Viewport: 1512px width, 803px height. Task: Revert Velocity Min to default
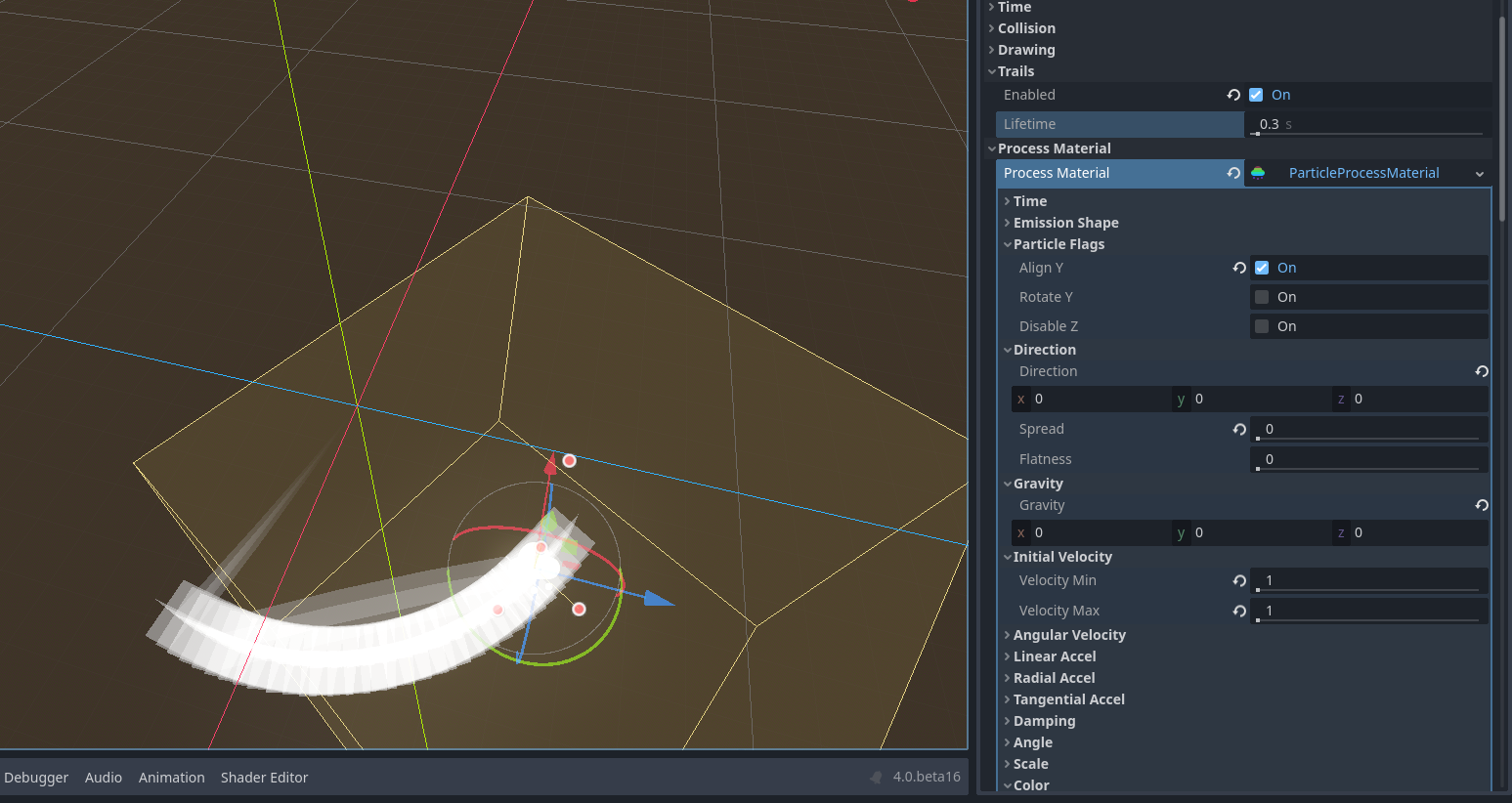[x=1238, y=580]
